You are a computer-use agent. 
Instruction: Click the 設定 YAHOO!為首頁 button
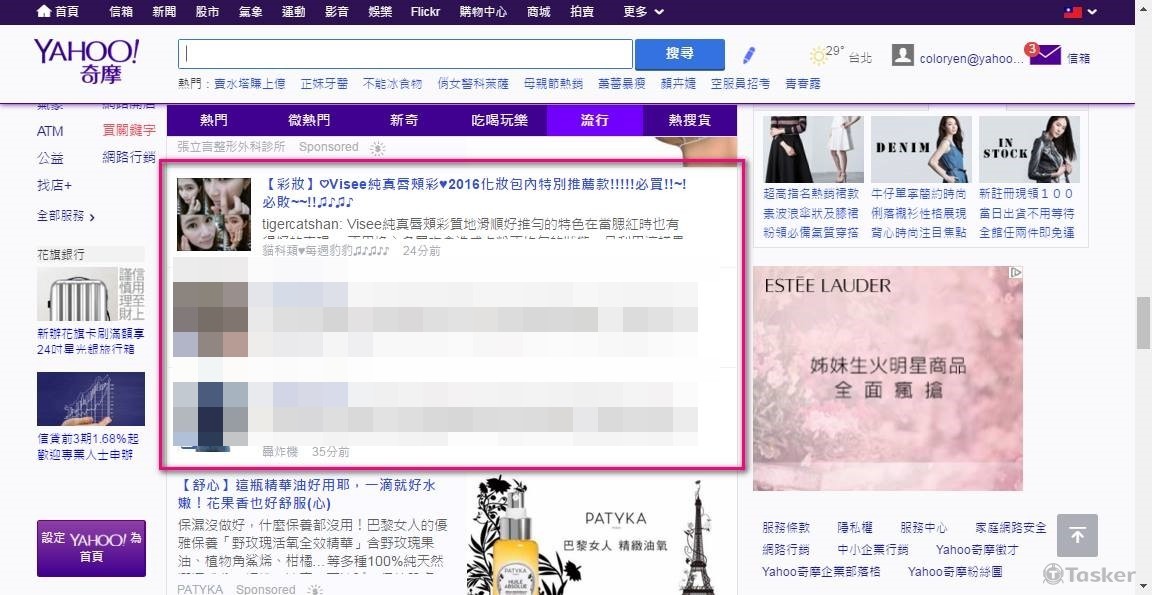click(91, 548)
